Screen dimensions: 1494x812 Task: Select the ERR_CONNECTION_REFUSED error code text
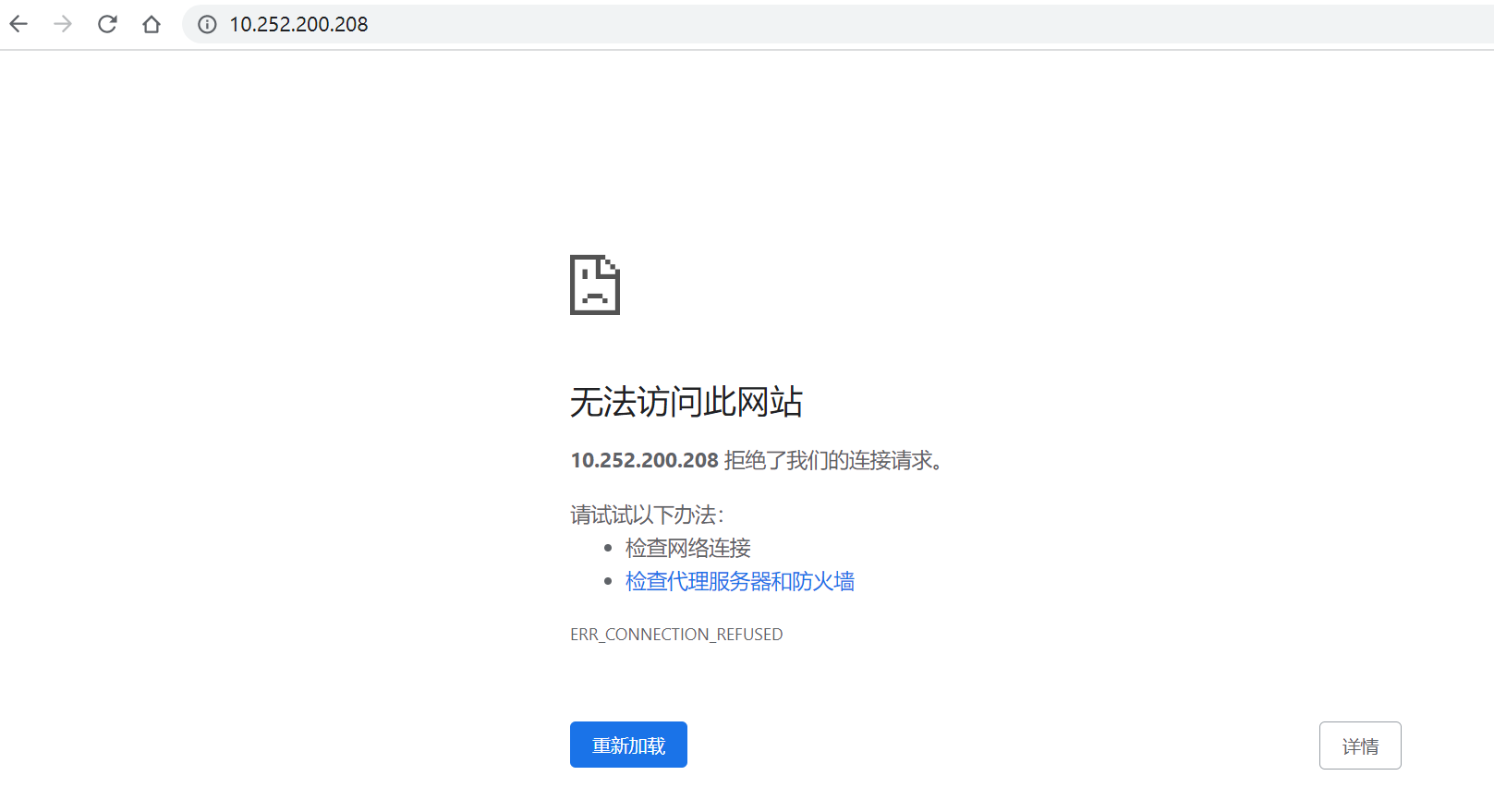[x=676, y=635]
